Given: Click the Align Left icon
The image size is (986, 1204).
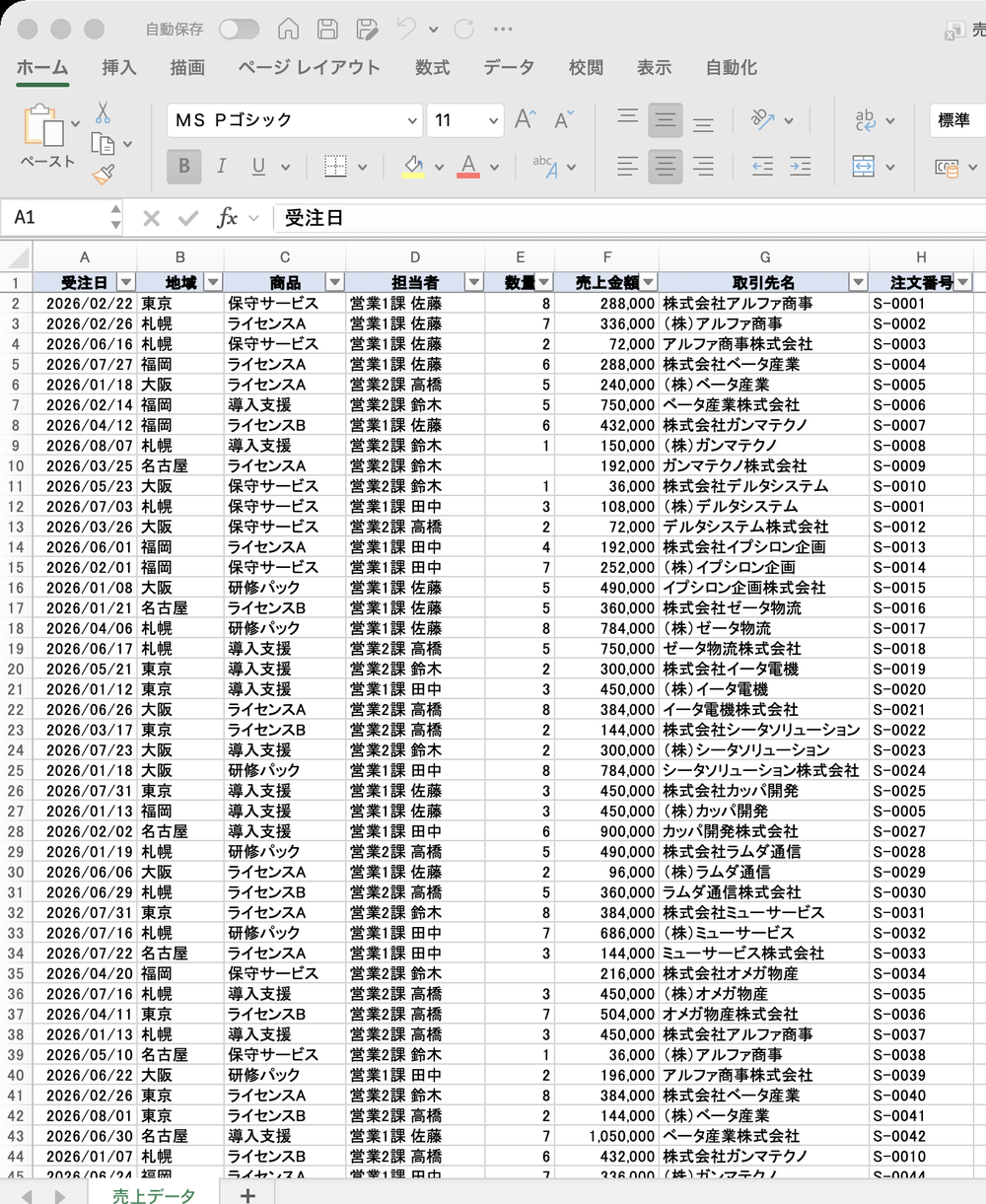Looking at the screenshot, I should pos(628,167).
